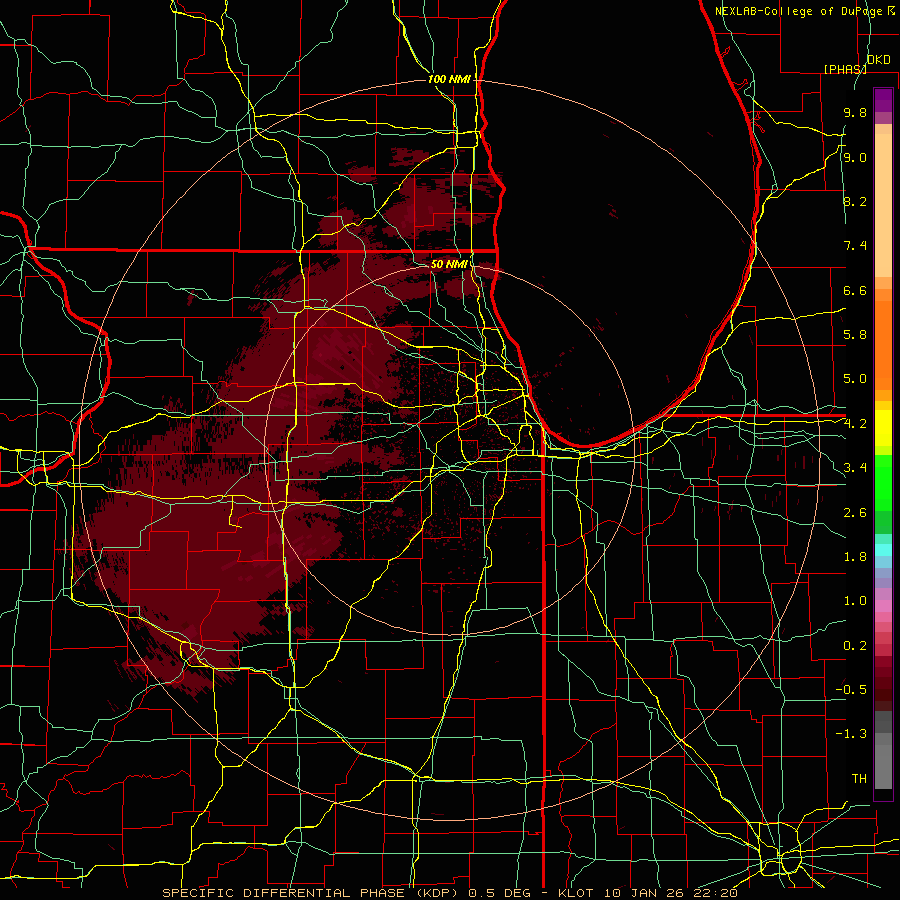
Task: Click the TH threshold label on the scale
Action: [x=859, y=779]
